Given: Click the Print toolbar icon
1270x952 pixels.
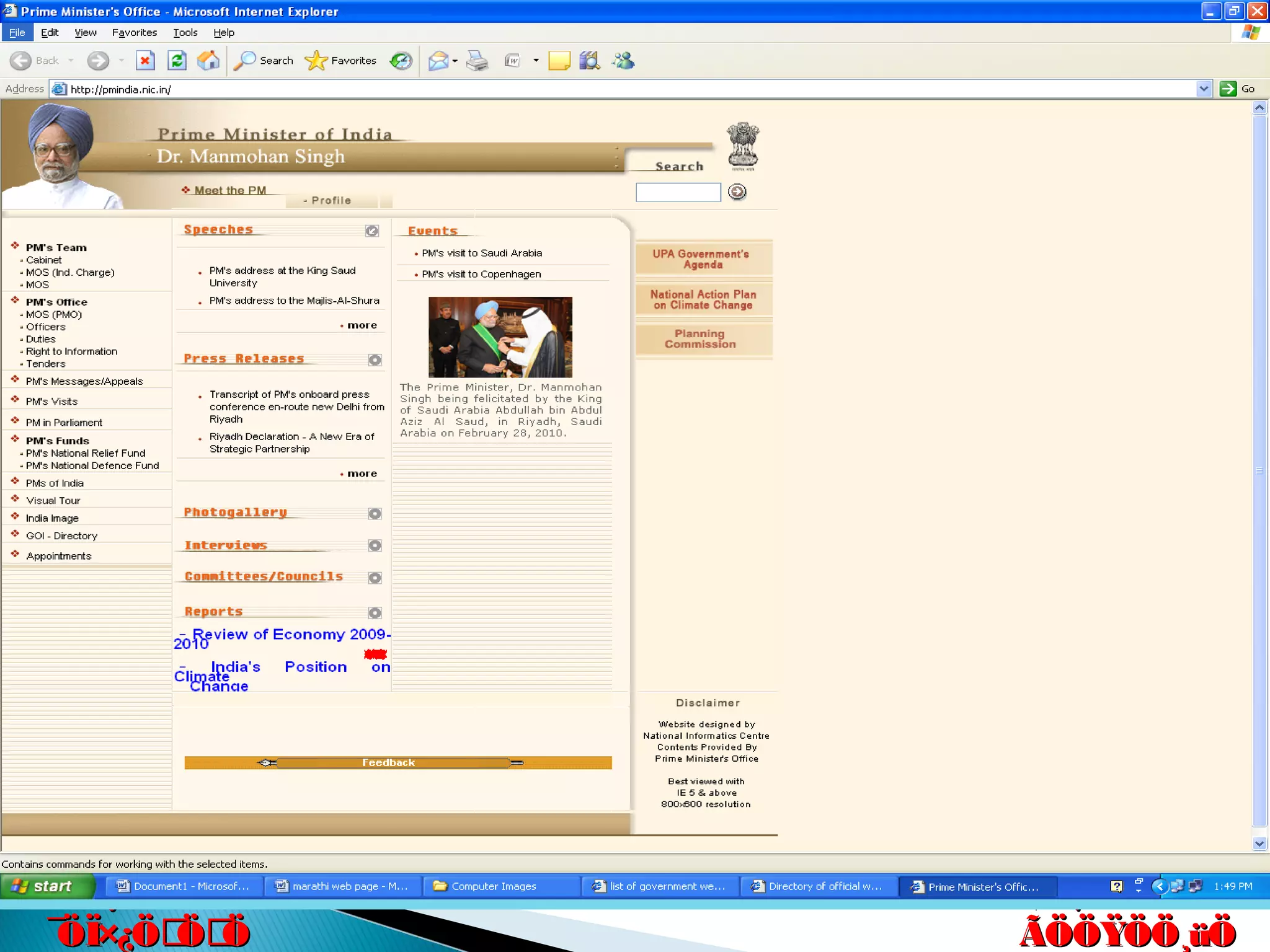Looking at the screenshot, I should [477, 61].
